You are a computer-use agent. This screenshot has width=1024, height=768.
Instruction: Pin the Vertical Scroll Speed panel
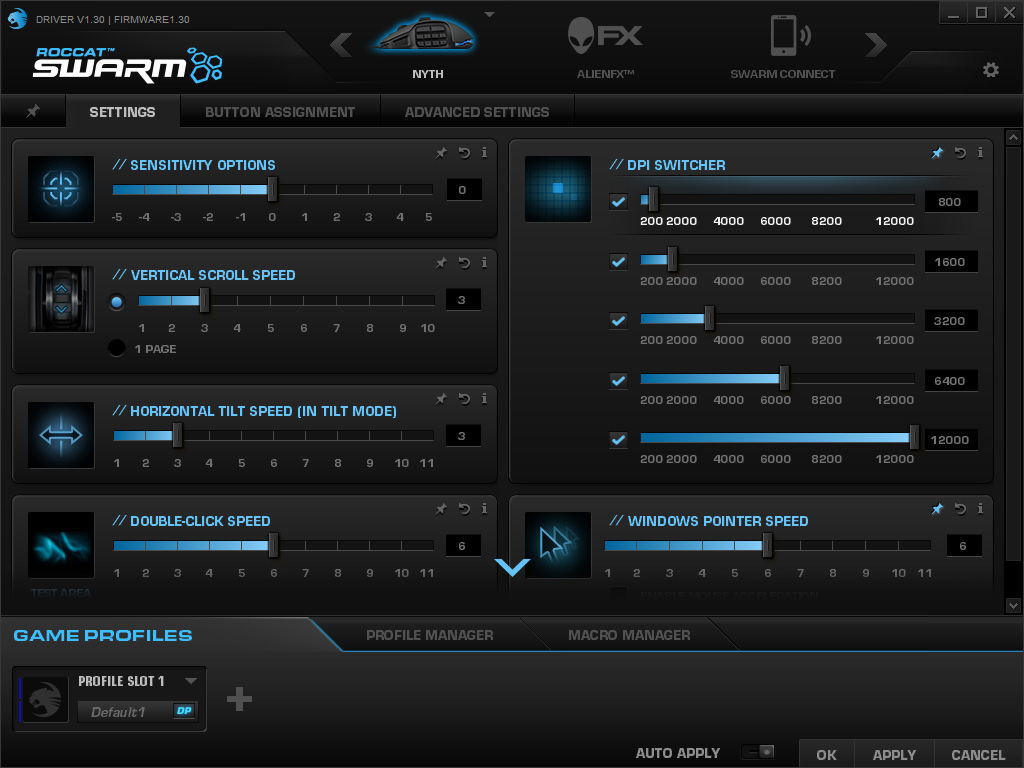tap(441, 263)
